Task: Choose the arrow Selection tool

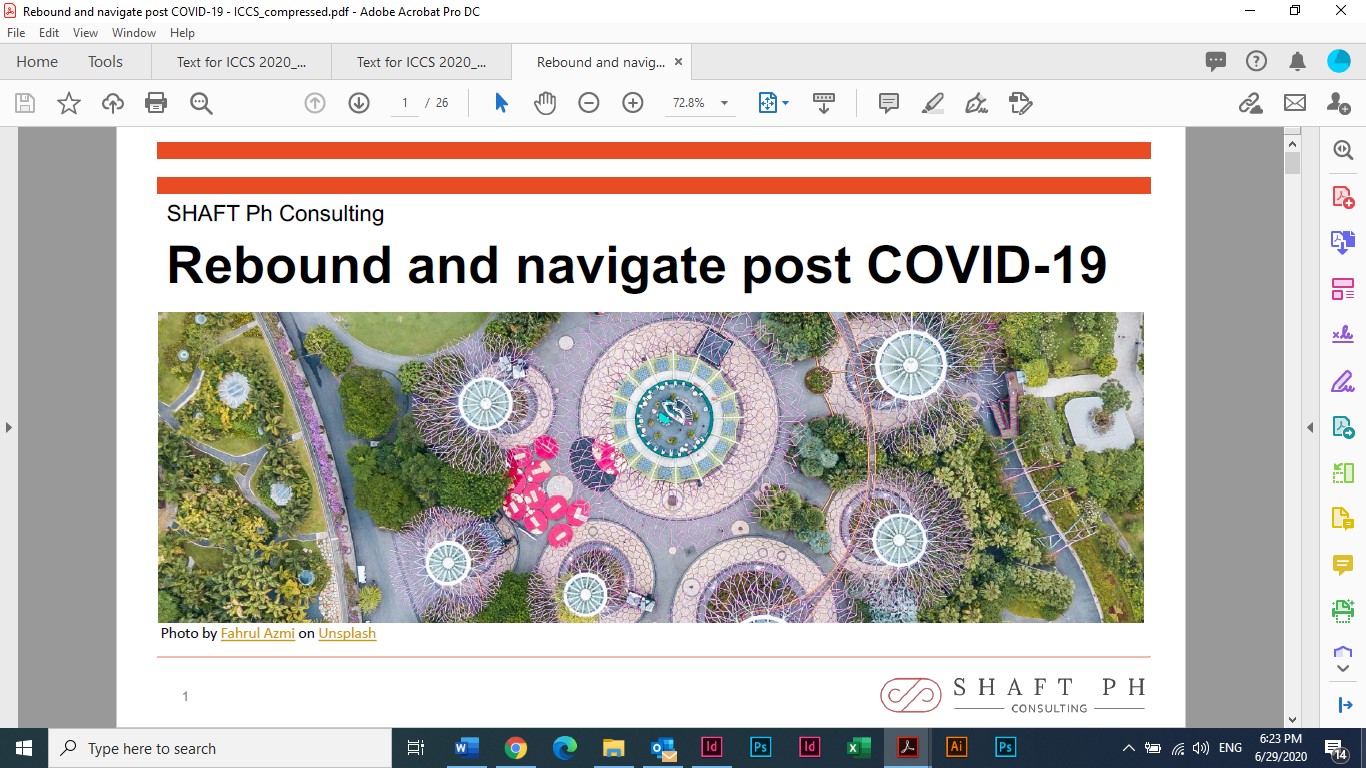Action: click(x=501, y=103)
